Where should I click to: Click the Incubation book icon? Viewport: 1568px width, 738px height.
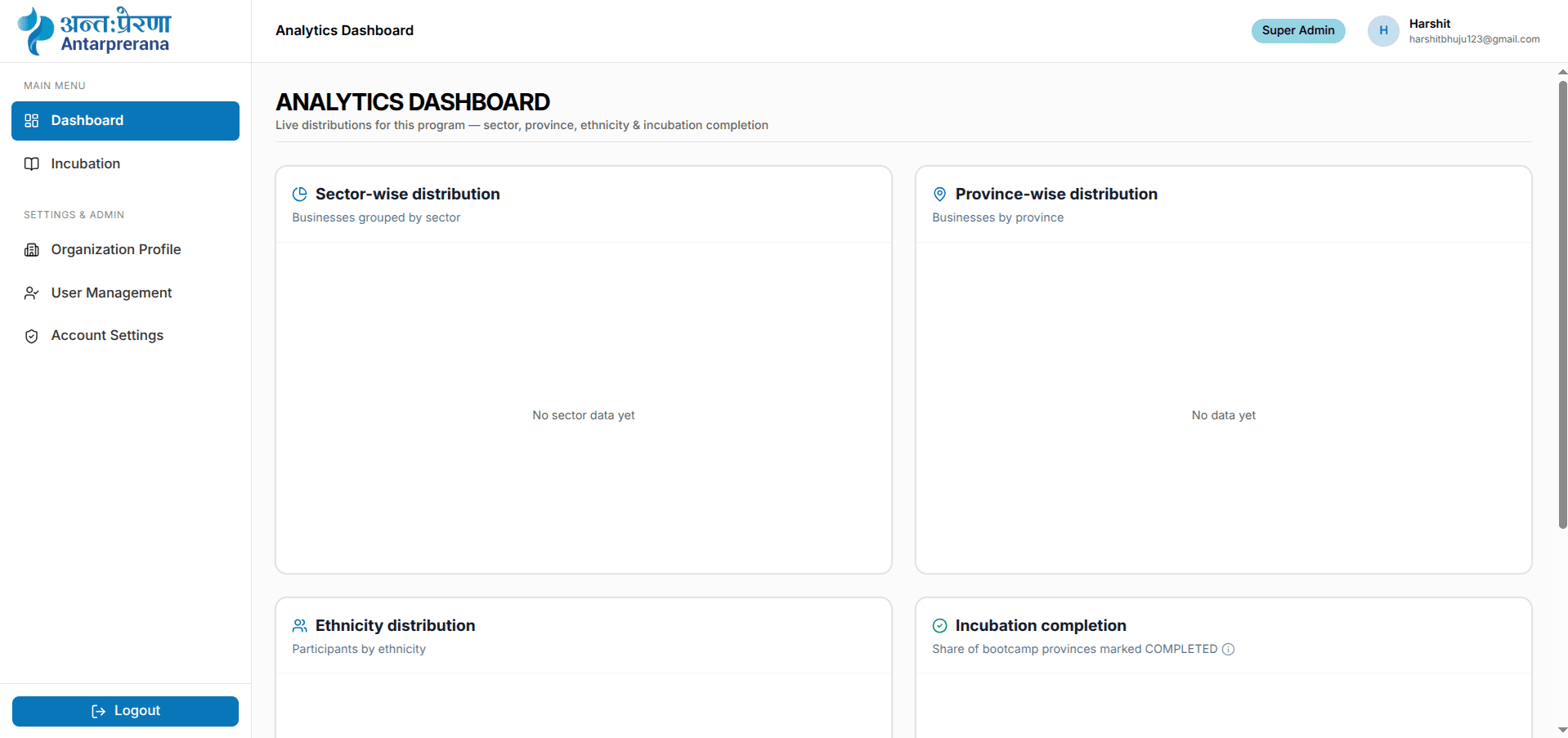tap(32, 163)
